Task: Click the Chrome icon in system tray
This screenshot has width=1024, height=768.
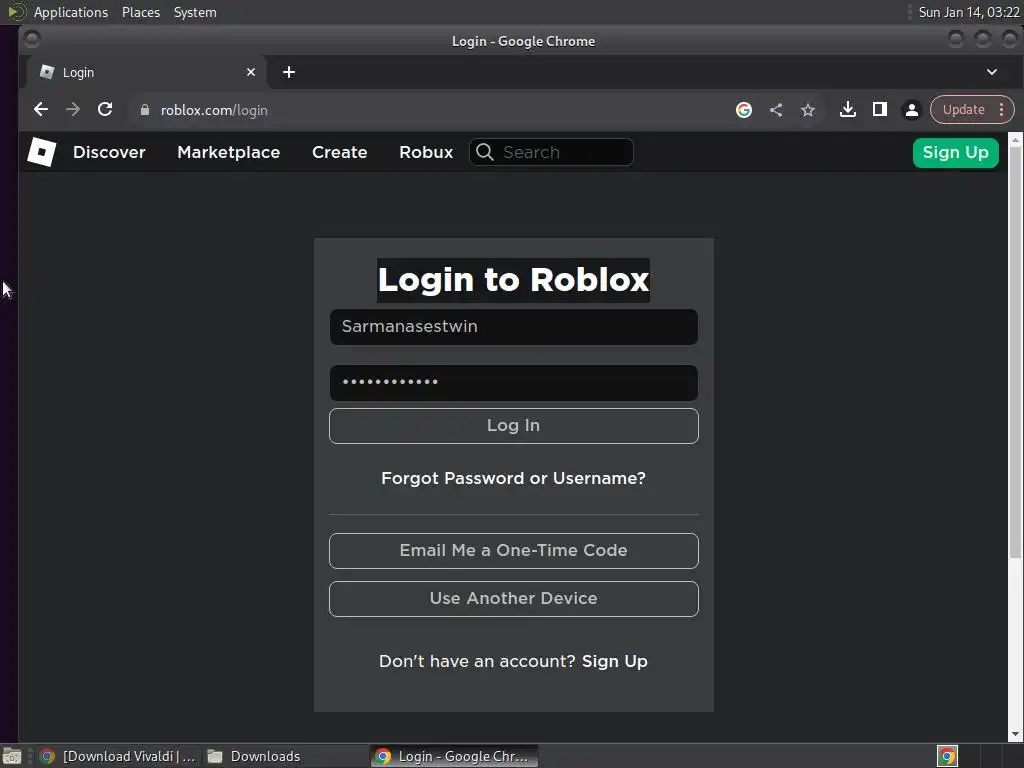Action: (947, 756)
